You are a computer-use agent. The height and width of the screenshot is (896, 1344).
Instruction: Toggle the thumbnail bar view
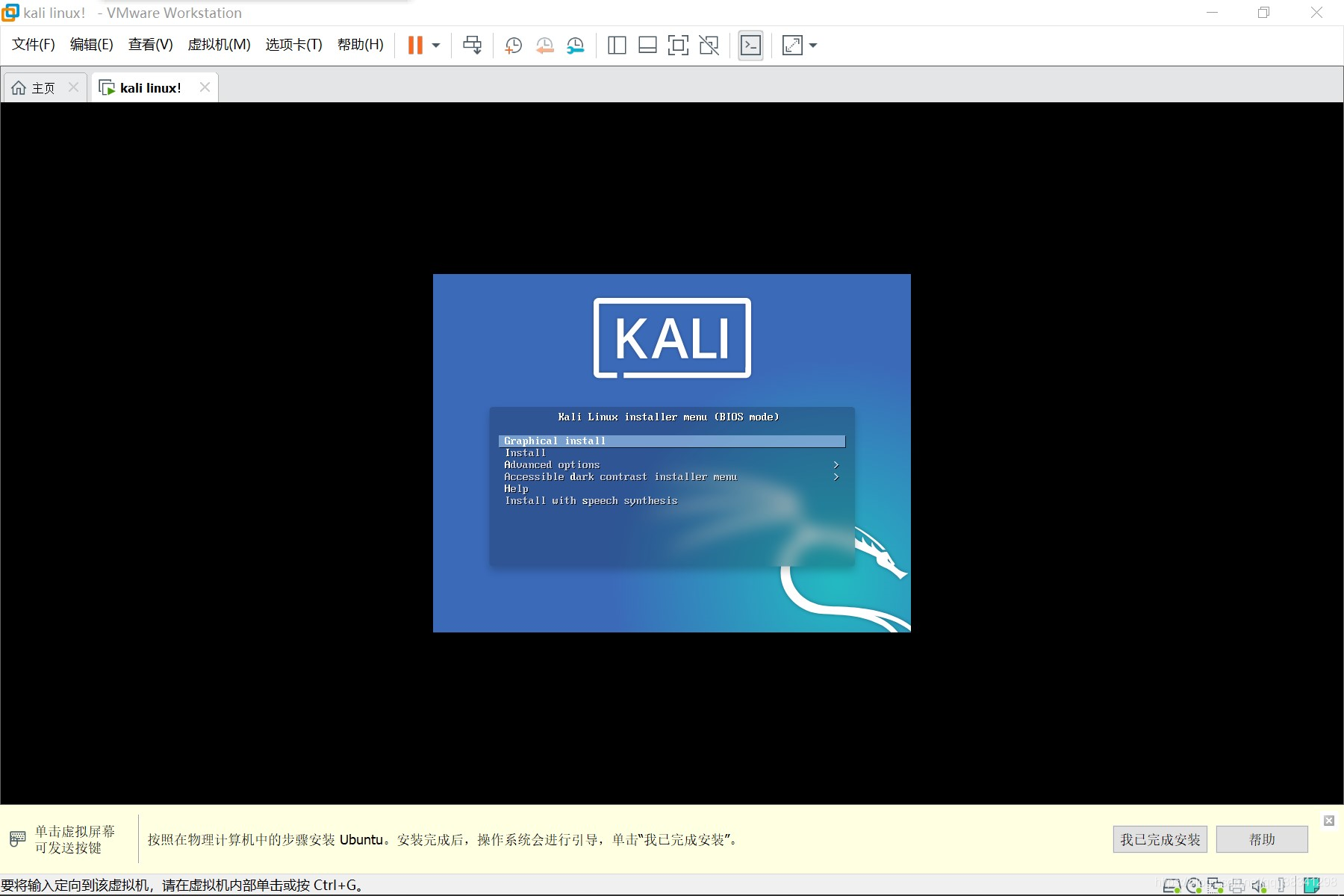[x=647, y=46]
